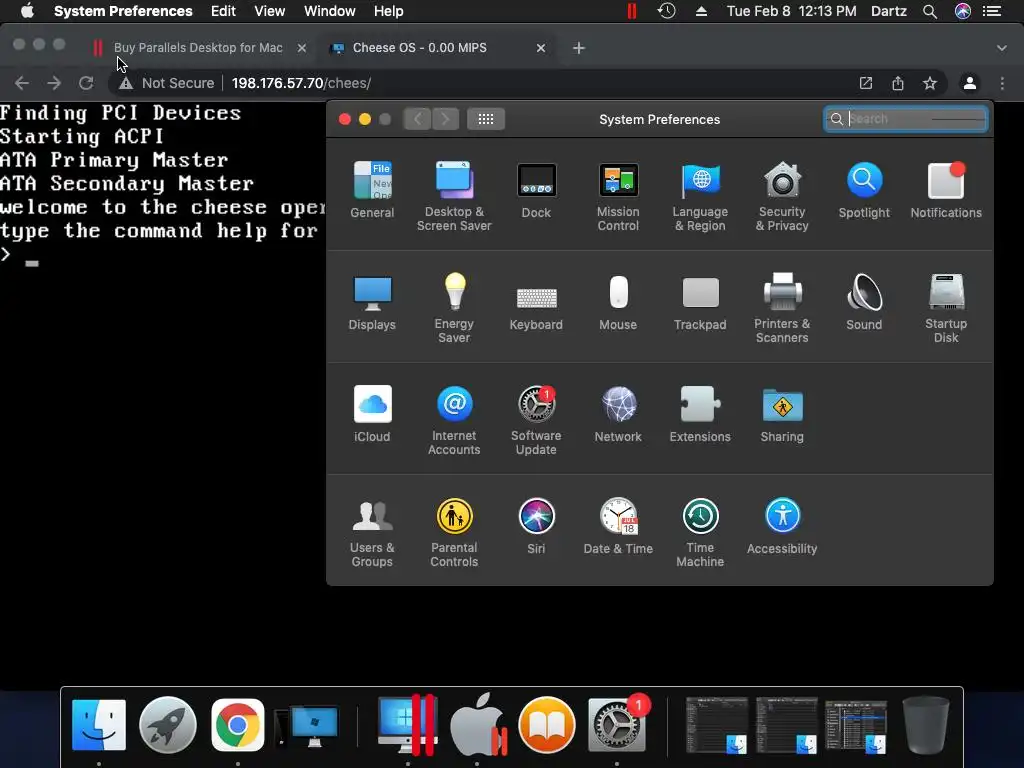
Task: Open Security & Privacy preferences
Action: 782,196
